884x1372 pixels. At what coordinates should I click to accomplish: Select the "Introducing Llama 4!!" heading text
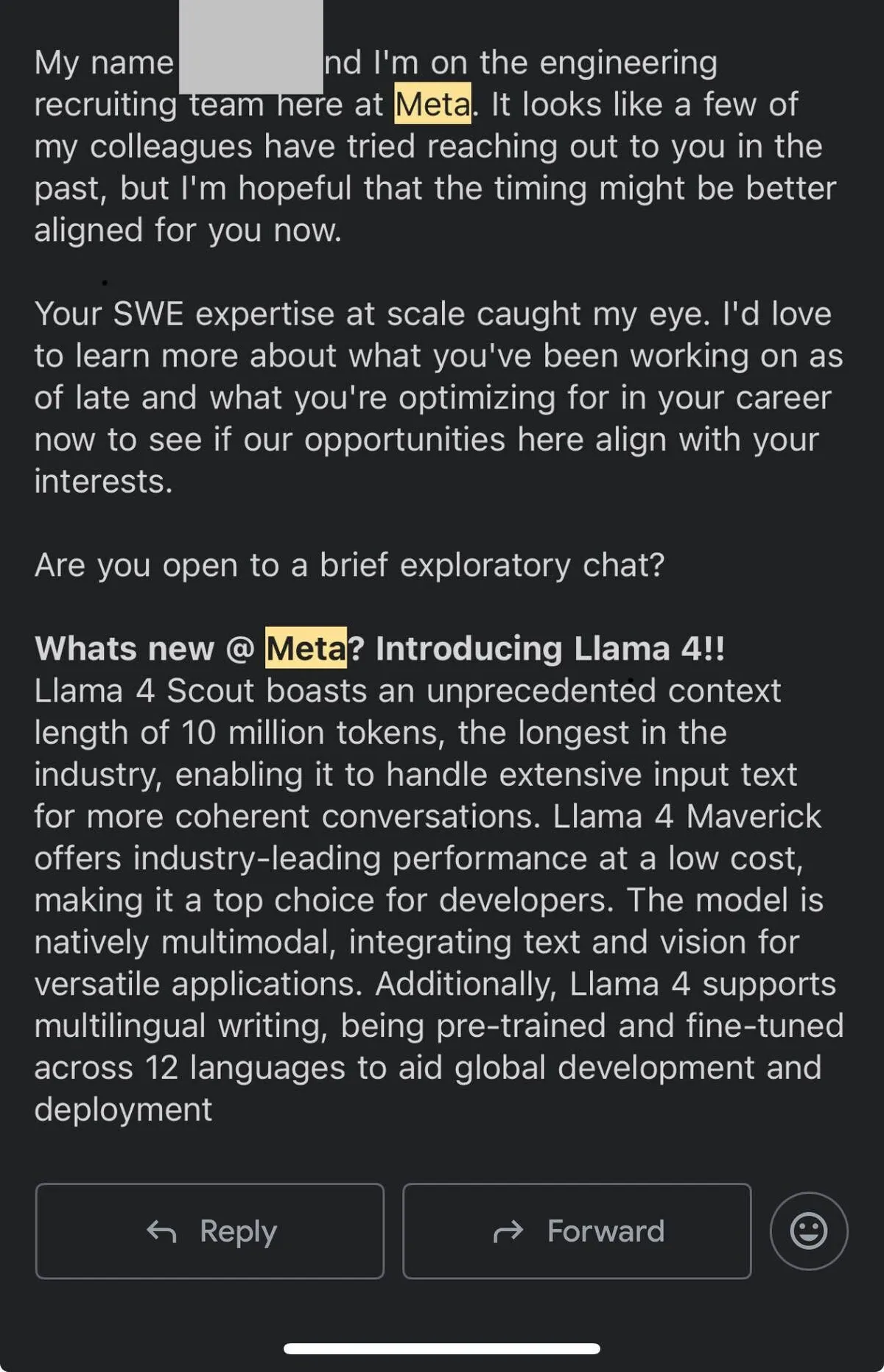click(550, 649)
